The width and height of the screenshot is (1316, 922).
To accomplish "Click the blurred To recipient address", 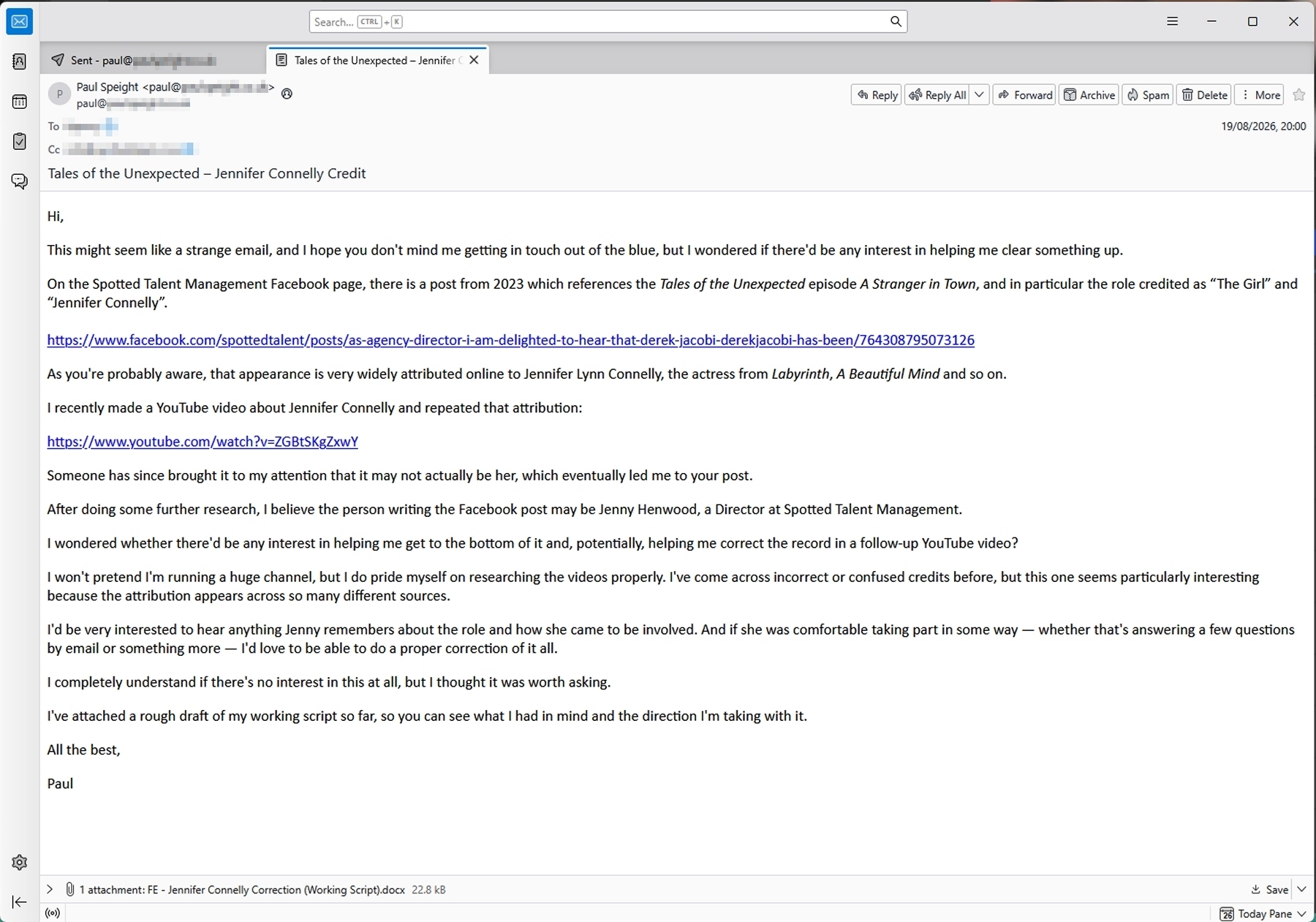I will point(91,126).
